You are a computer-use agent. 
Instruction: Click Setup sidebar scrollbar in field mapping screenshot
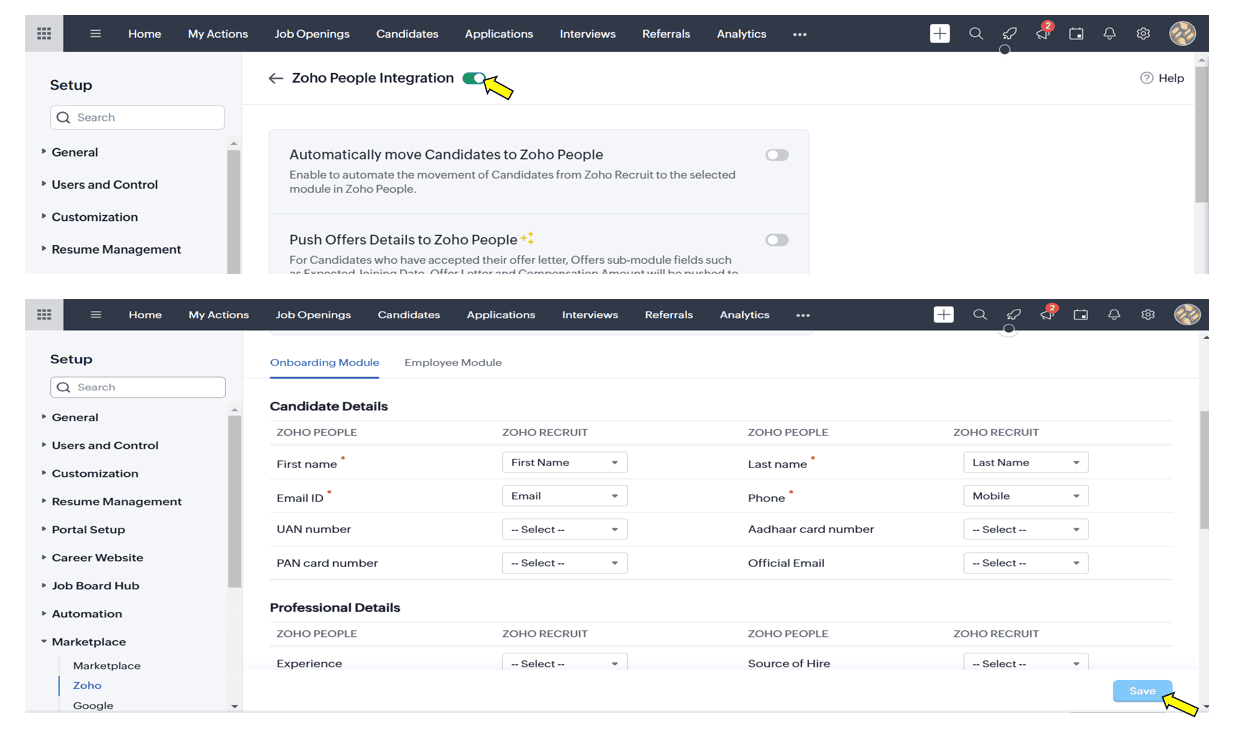pyautogui.click(x=234, y=501)
